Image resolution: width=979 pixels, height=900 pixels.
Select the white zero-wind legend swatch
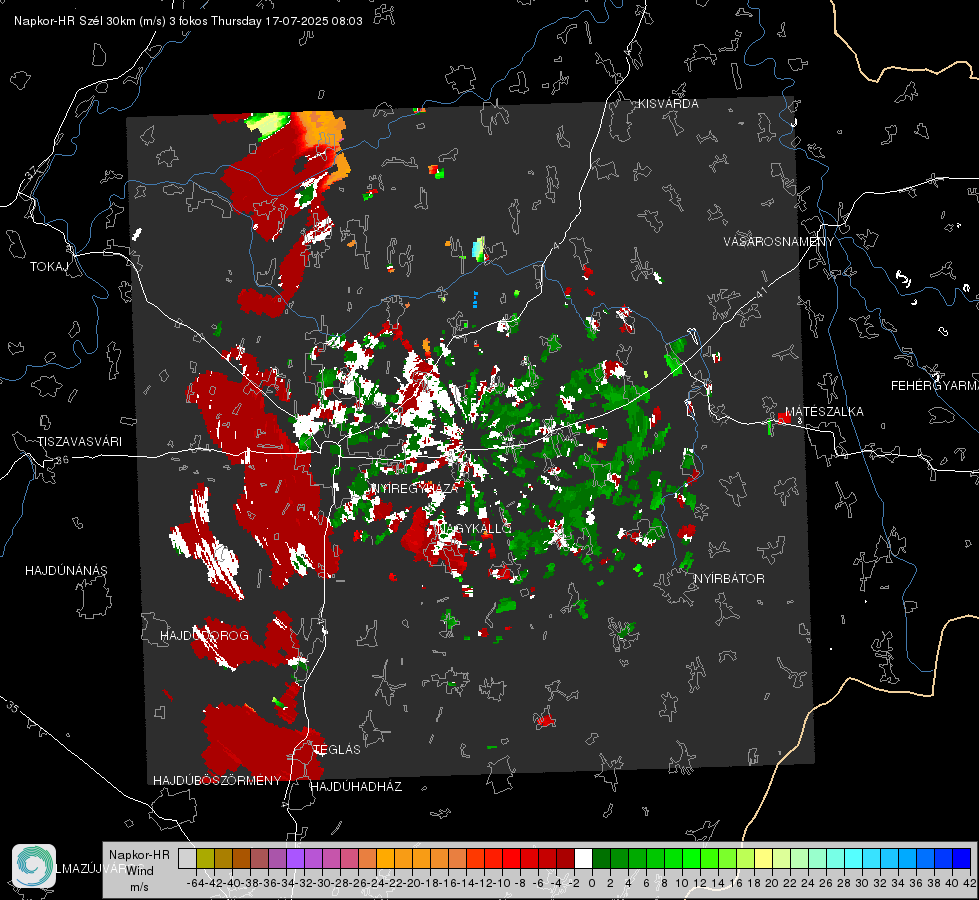click(583, 859)
